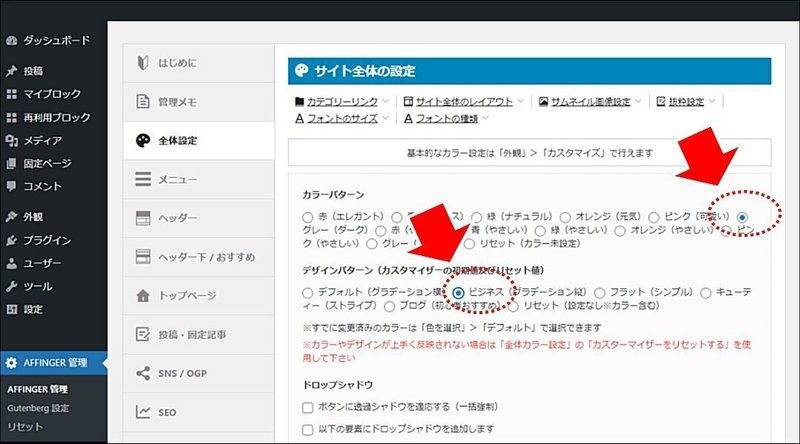The image size is (800, 444).
Task: Click the paintbrush icon beside 外観
Action: 11,217
